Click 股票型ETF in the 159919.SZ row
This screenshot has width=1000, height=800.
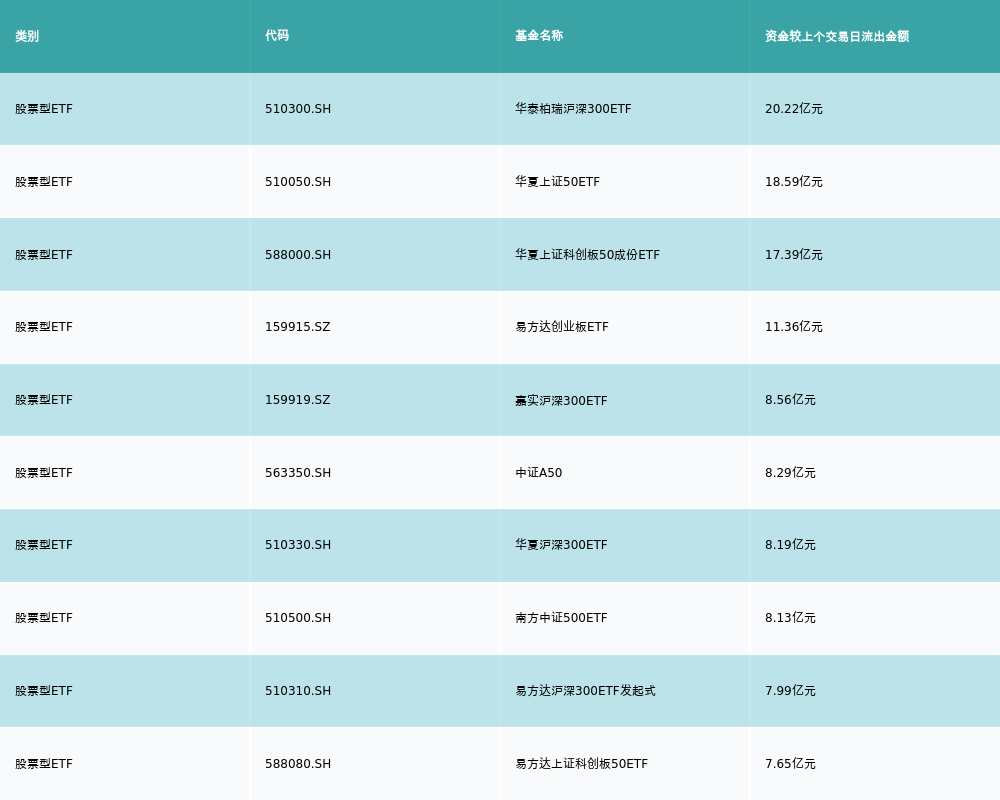(44, 400)
